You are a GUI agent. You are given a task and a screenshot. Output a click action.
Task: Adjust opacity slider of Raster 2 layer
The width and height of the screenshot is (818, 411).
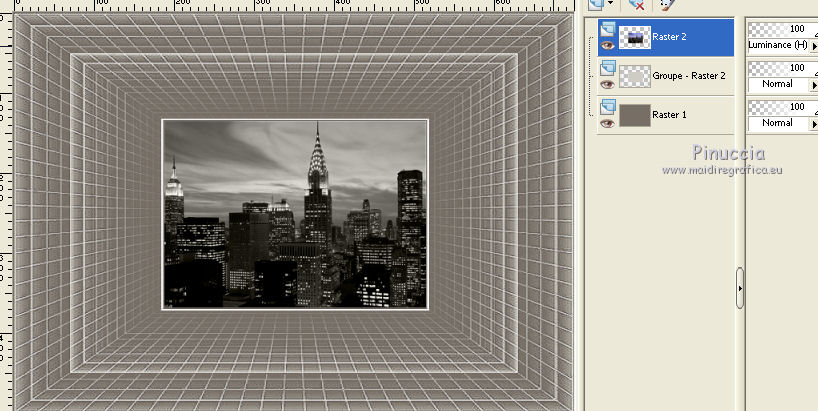[783, 30]
